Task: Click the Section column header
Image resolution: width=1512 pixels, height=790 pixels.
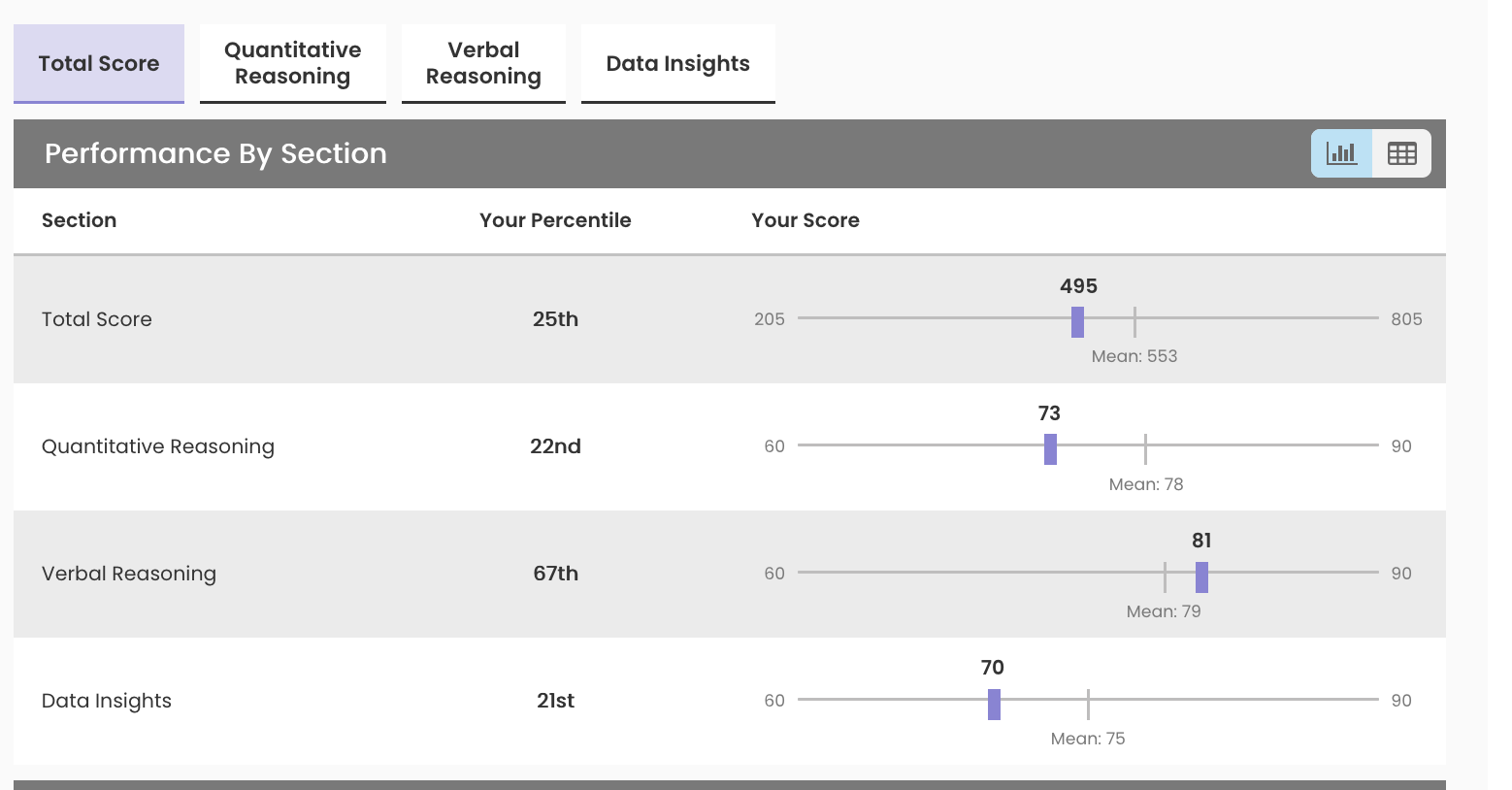Action: point(79,220)
